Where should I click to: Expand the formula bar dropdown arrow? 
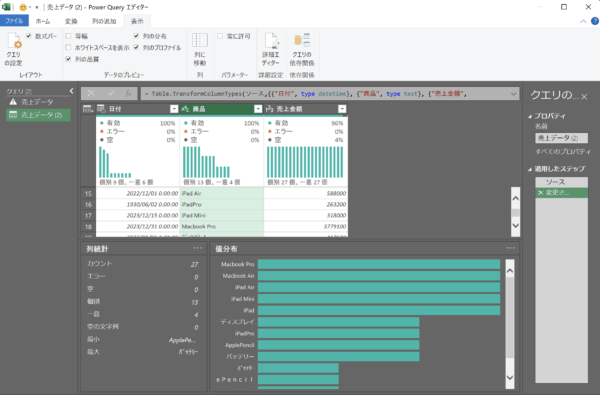pyautogui.click(x=513, y=94)
